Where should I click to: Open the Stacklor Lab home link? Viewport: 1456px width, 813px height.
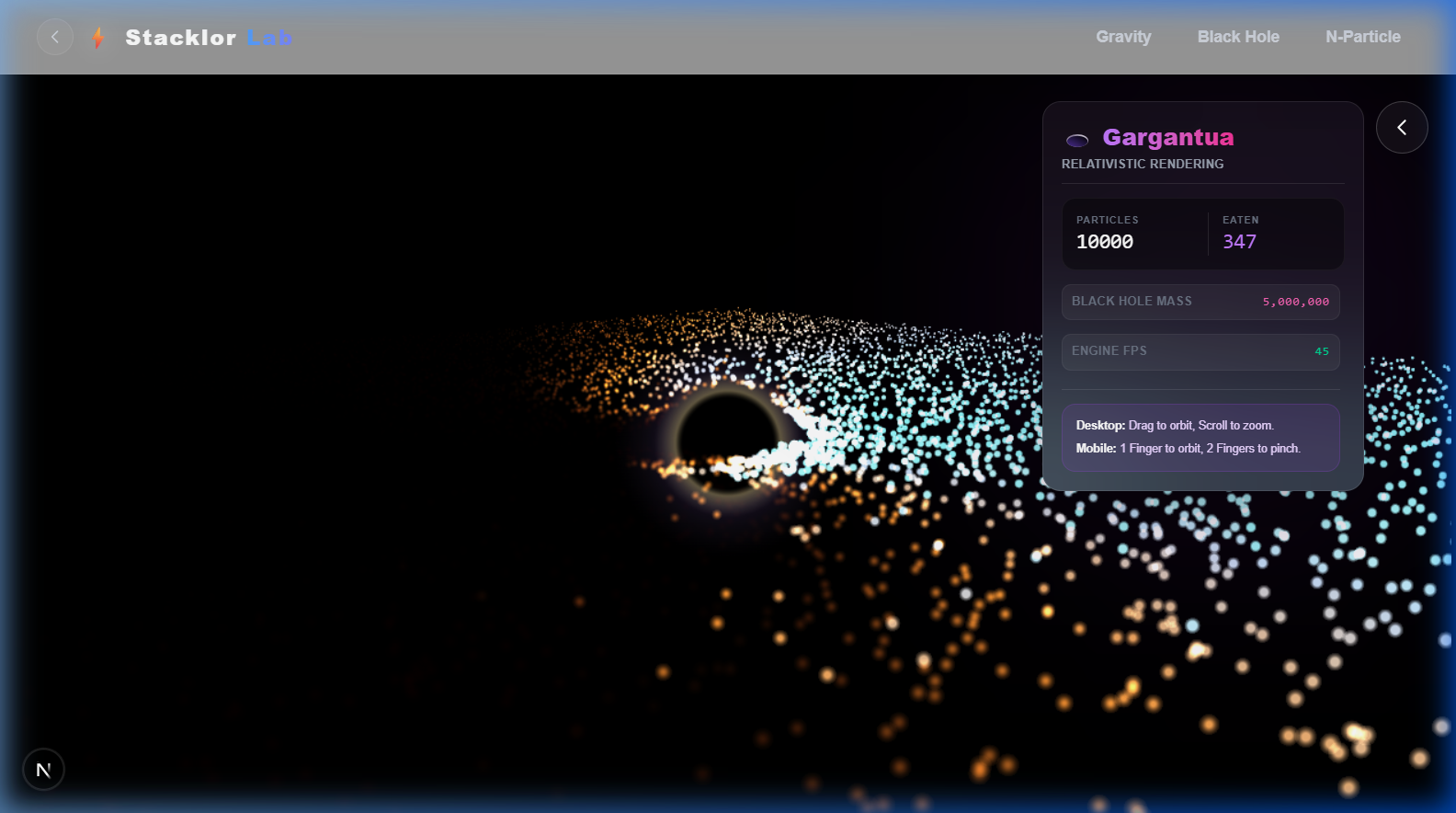tap(209, 38)
